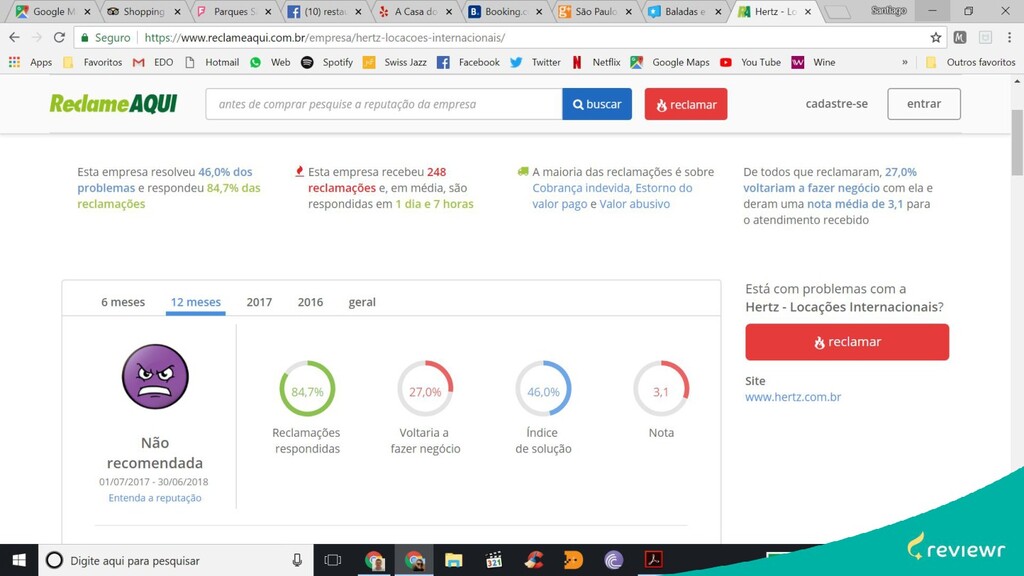Click the large red reclamar button in sidebar
The width and height of the screenshot is (1024, 576).
(x=847, y=342)
